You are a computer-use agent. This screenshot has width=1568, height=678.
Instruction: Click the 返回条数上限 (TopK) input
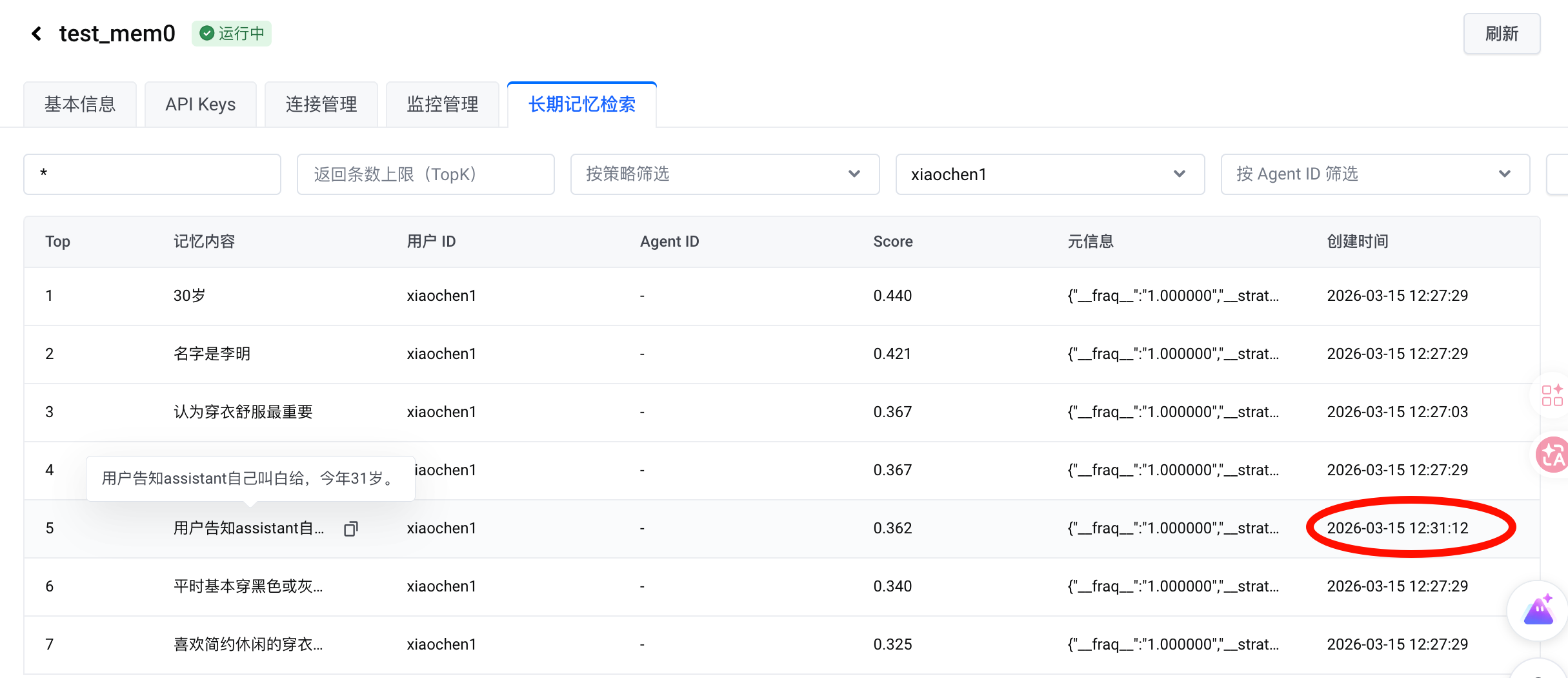point(425,174)
